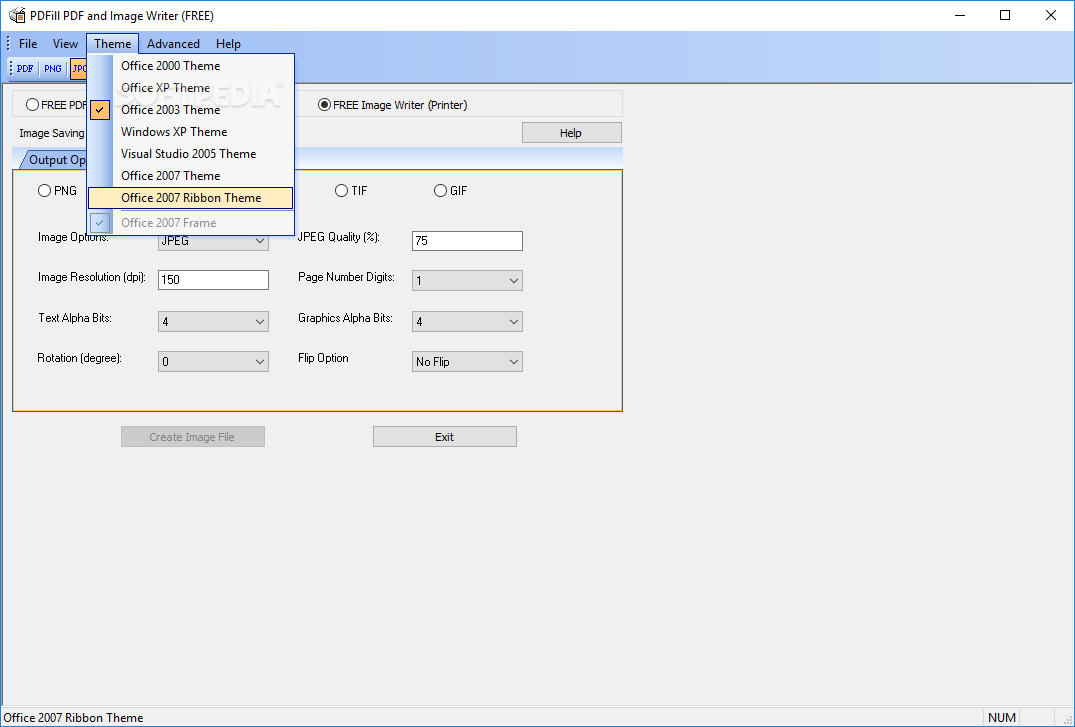Image resolution: width=1075 pixels, height=727 pixels.
Task: Click the 'Graphics Alpha Bits:' label
Action: click(x=346, y=318)
